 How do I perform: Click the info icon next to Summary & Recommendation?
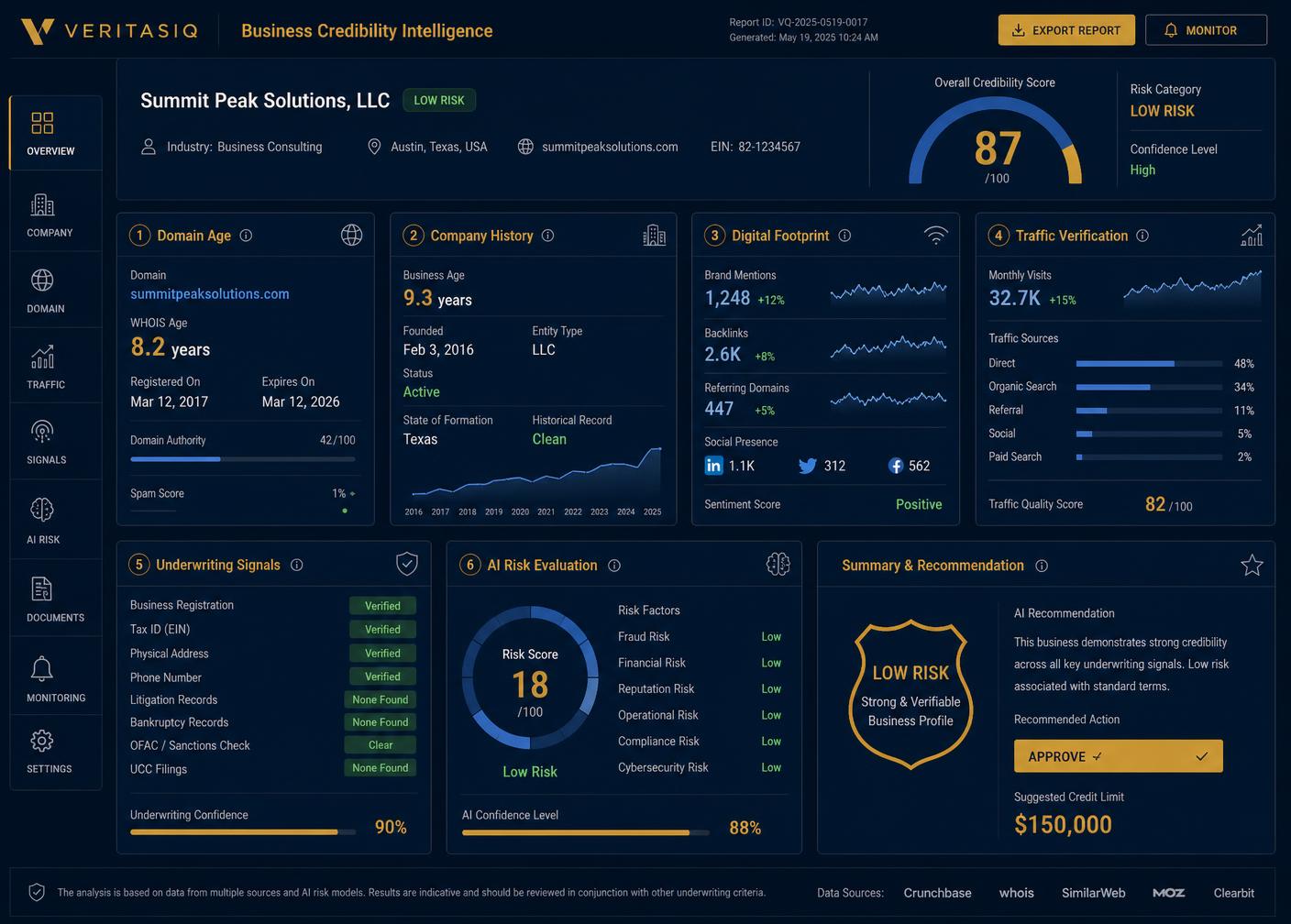[x=1042, y=566]
